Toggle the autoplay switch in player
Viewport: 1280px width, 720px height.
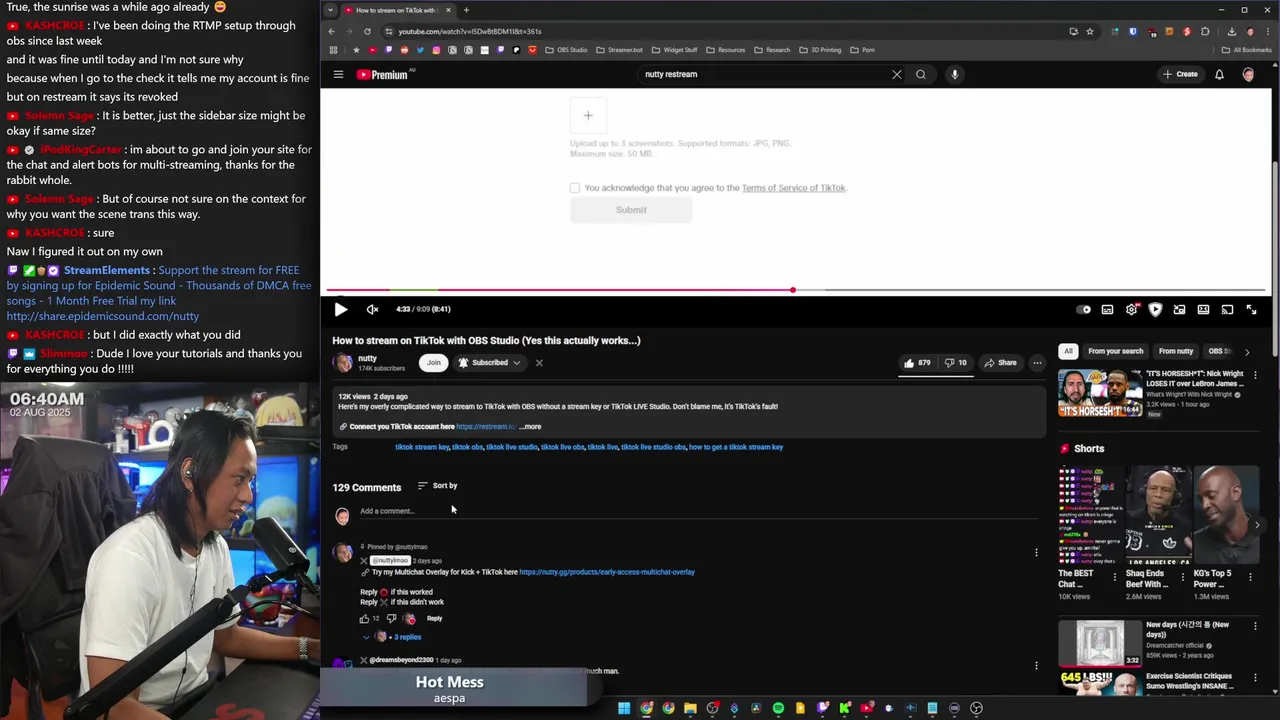(x=1083, y=310)
